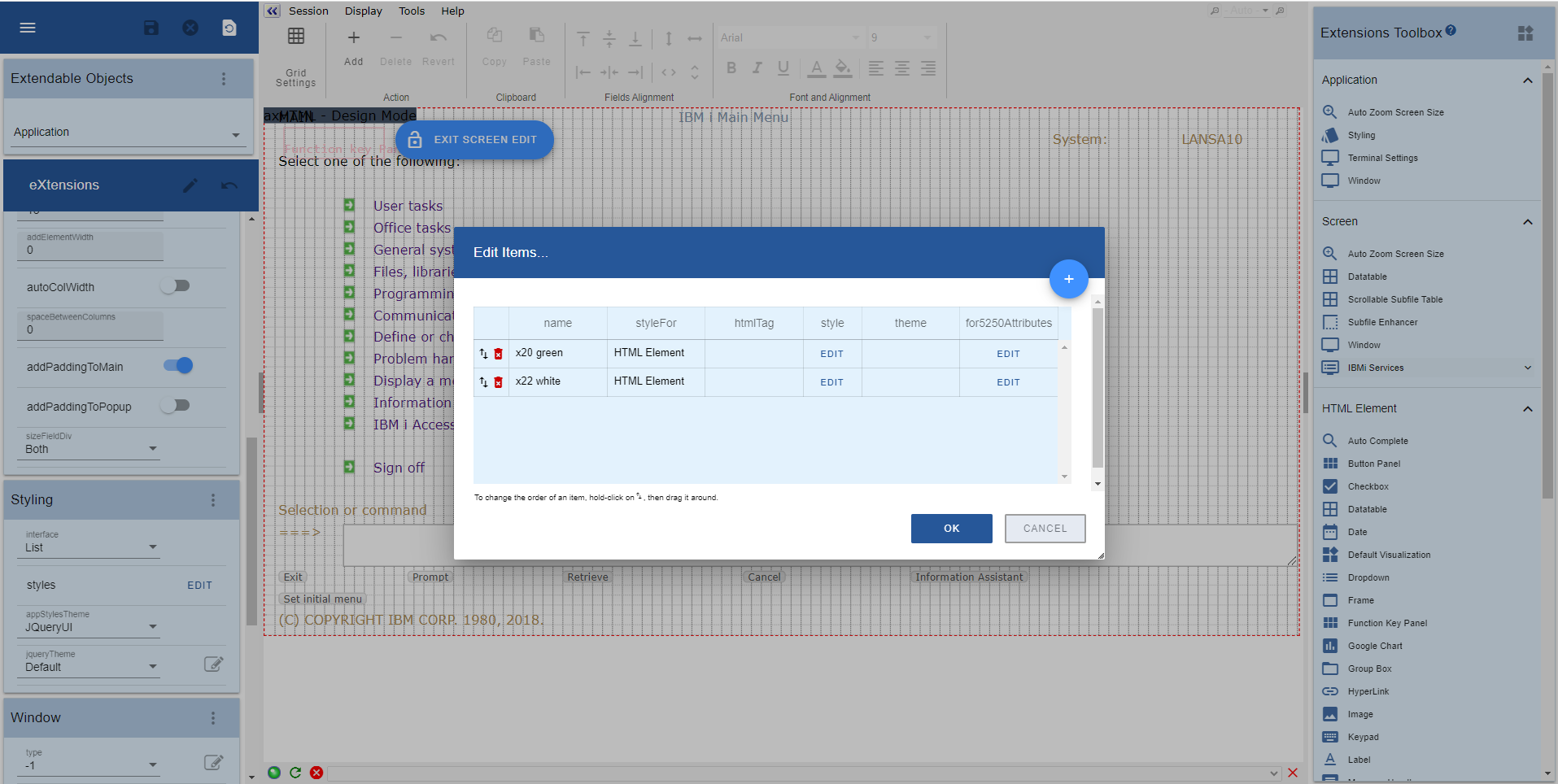Click the Extensions Toolbox layout icon
This screenshot has height=784, width=1558.
pyautogui.click(x=1525, y=33)
